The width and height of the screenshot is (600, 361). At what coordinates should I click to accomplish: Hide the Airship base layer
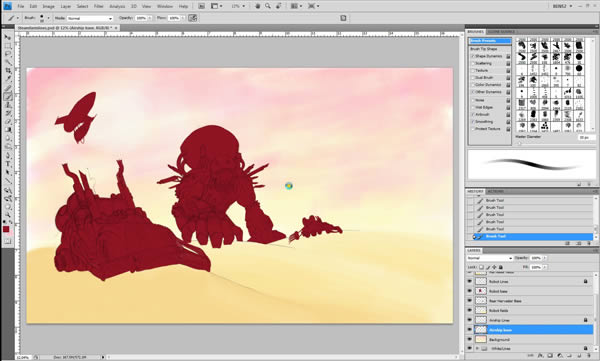[x=470, y=330]
